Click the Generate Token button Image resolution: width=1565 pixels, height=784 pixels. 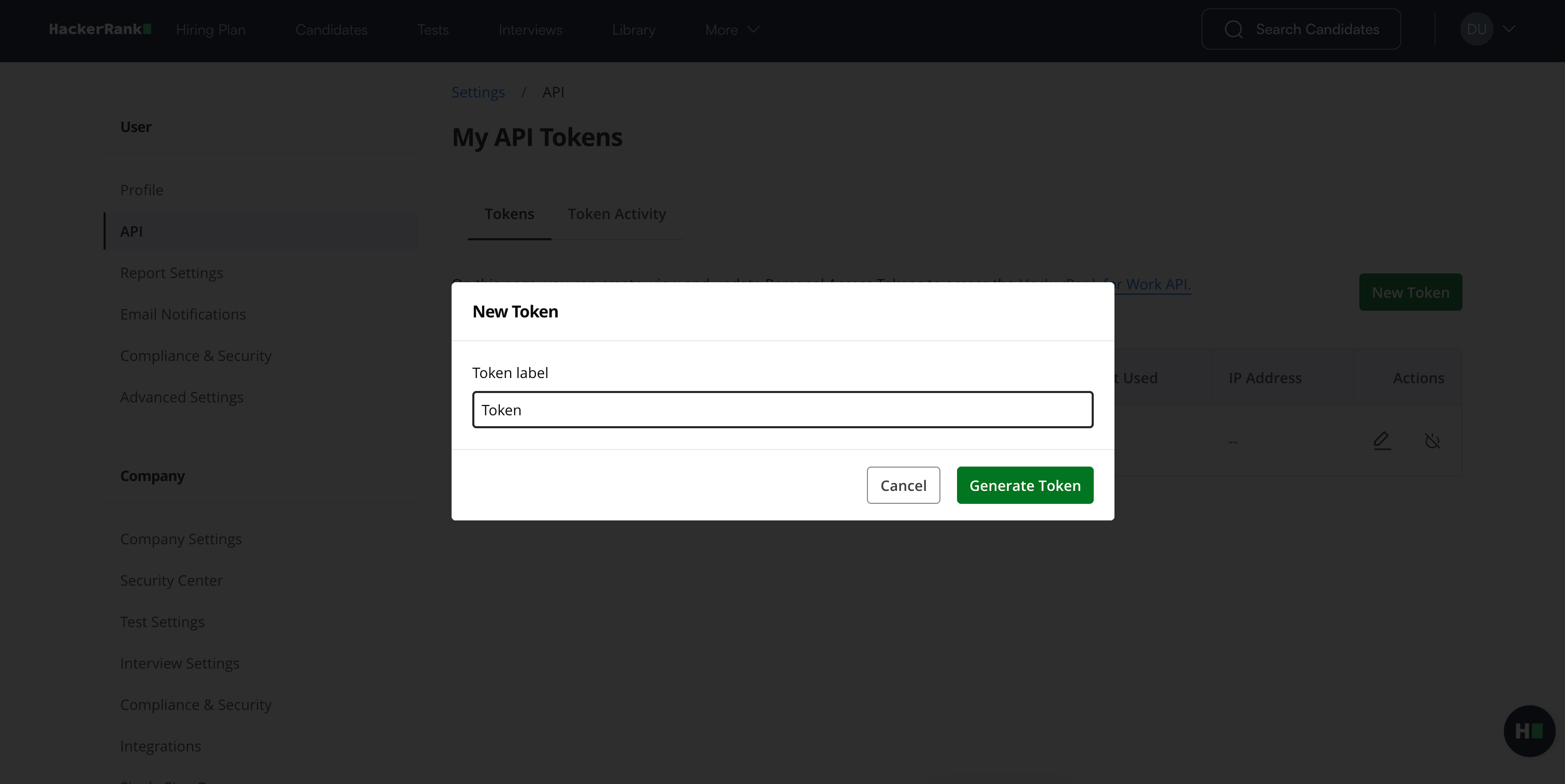1025,485
